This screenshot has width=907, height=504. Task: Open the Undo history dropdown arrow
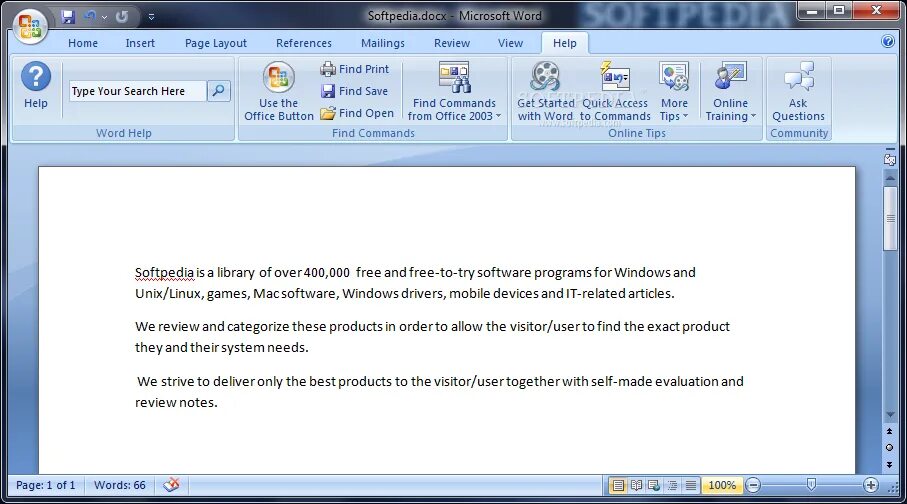coord(104,17)
